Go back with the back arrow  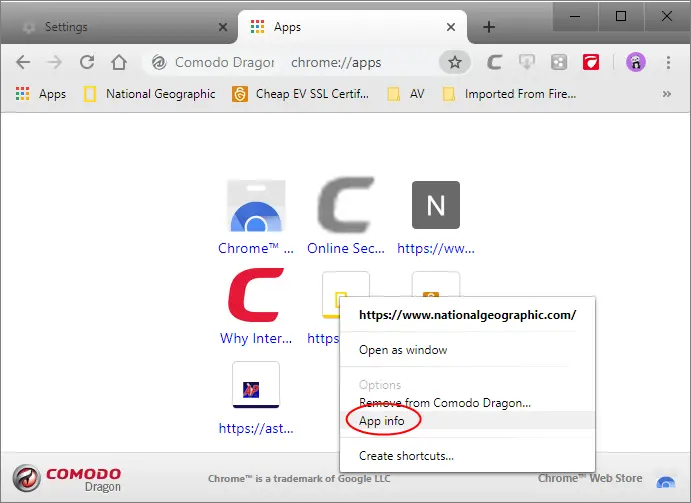pos(23,62)
